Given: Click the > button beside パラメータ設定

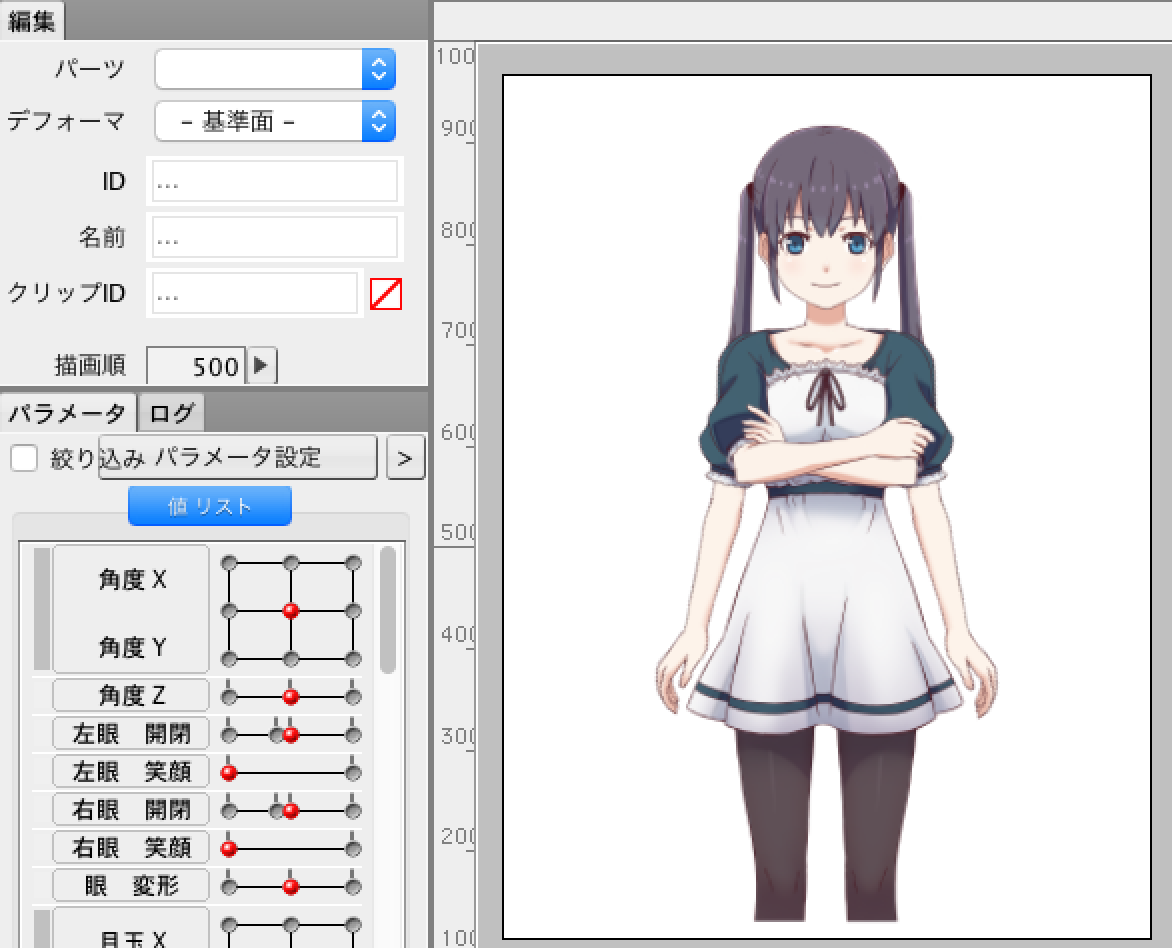Looking at the screenshot, I should coord(406,458).
